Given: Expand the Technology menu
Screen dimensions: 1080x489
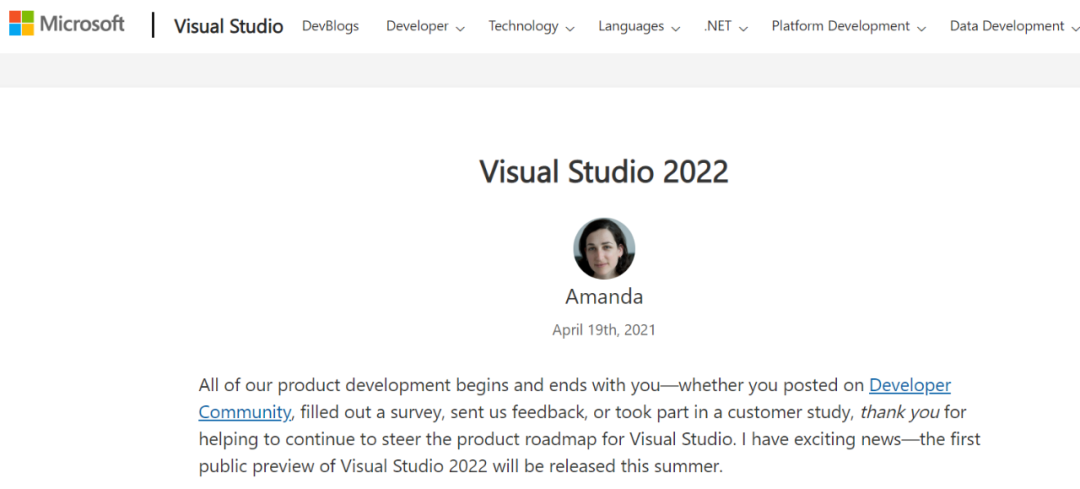Looking at the screenshot, I should coord(531,26).
